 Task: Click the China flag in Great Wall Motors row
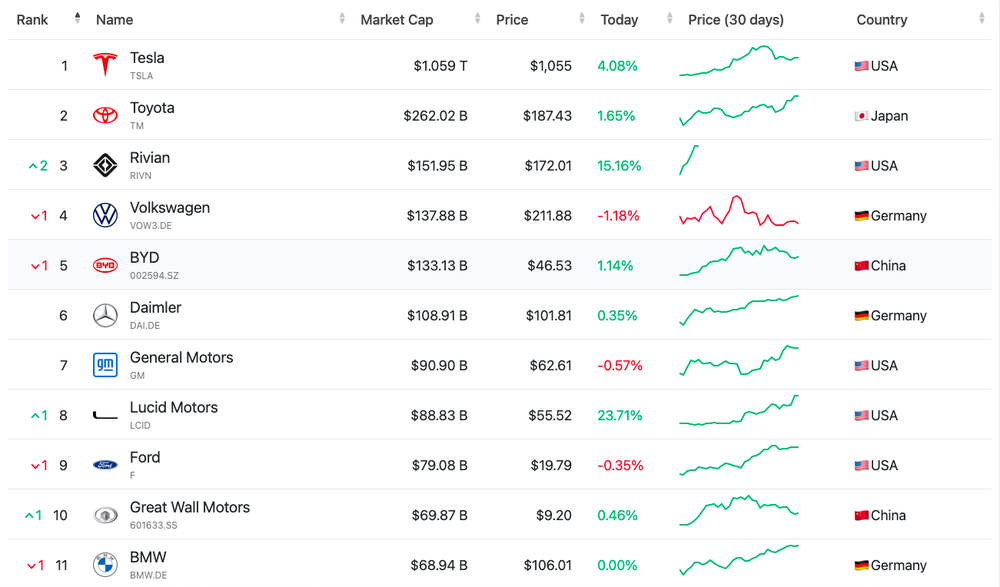[862, 515]
